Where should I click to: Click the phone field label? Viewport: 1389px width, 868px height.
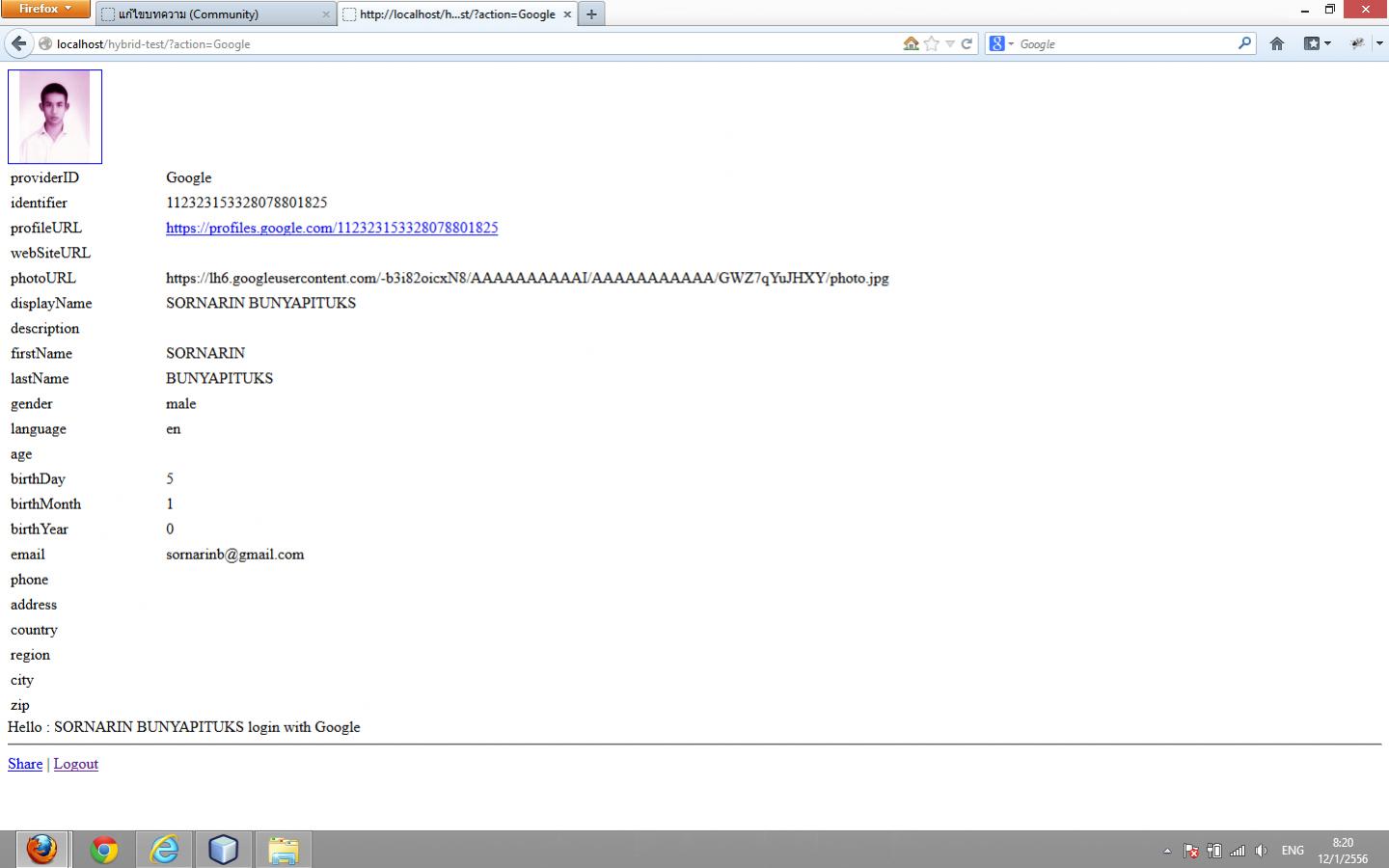(x=29, y=580)
